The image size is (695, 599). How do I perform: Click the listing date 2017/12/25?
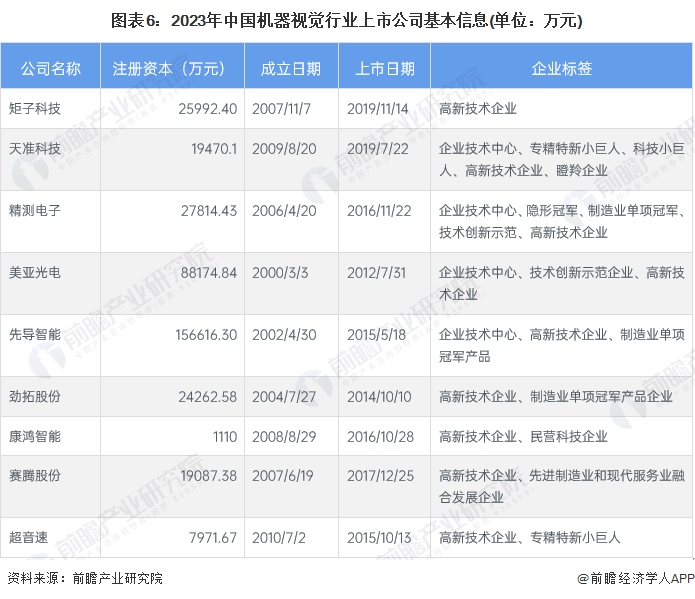point(380,476)
